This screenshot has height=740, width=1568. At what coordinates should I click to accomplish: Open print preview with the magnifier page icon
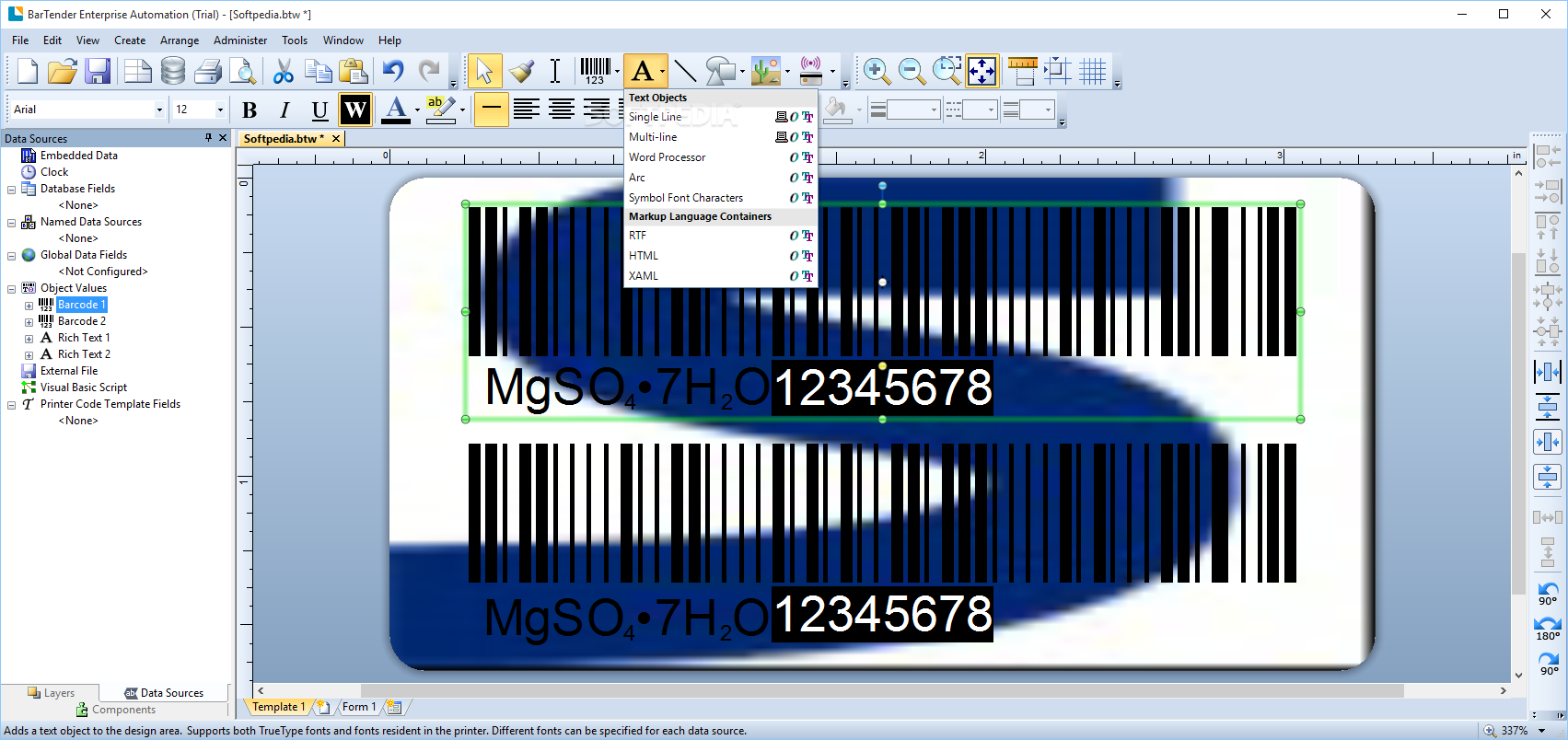click(x=243, y=71)
